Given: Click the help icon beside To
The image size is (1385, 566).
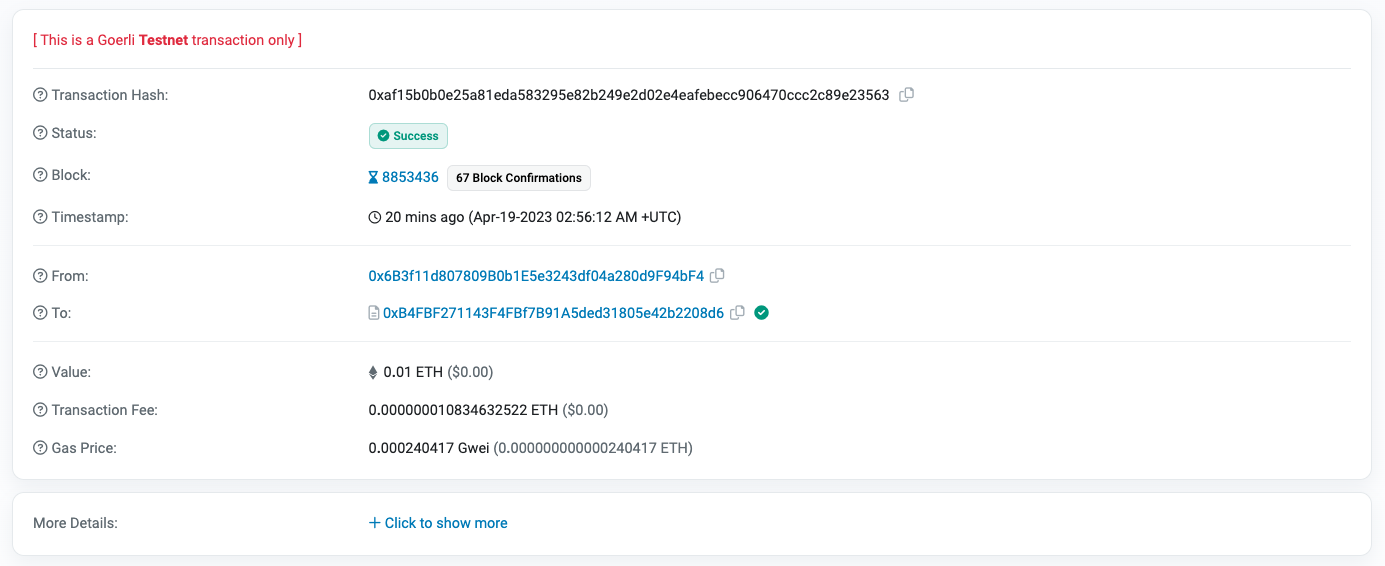Looking at the screenshot, I should (x=40, y=313).
